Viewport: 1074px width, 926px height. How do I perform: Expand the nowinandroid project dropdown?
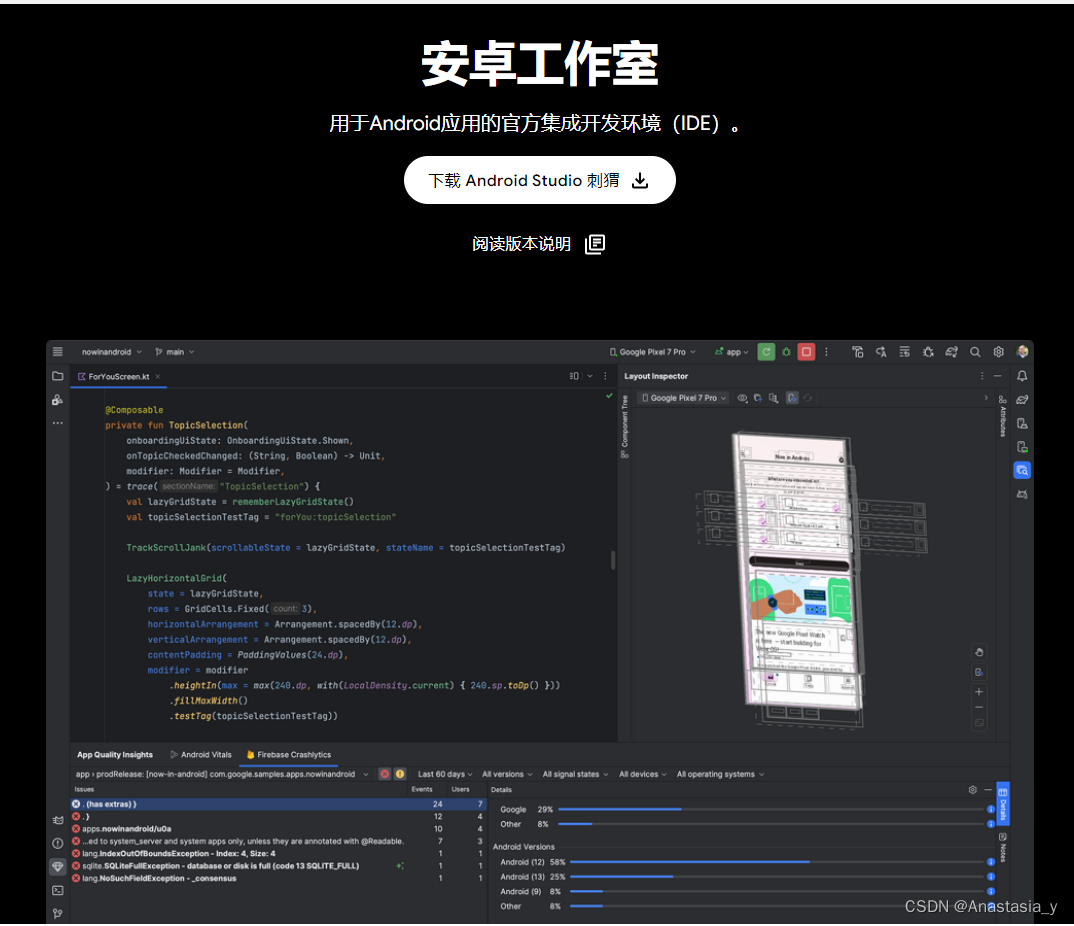point(112,351)
